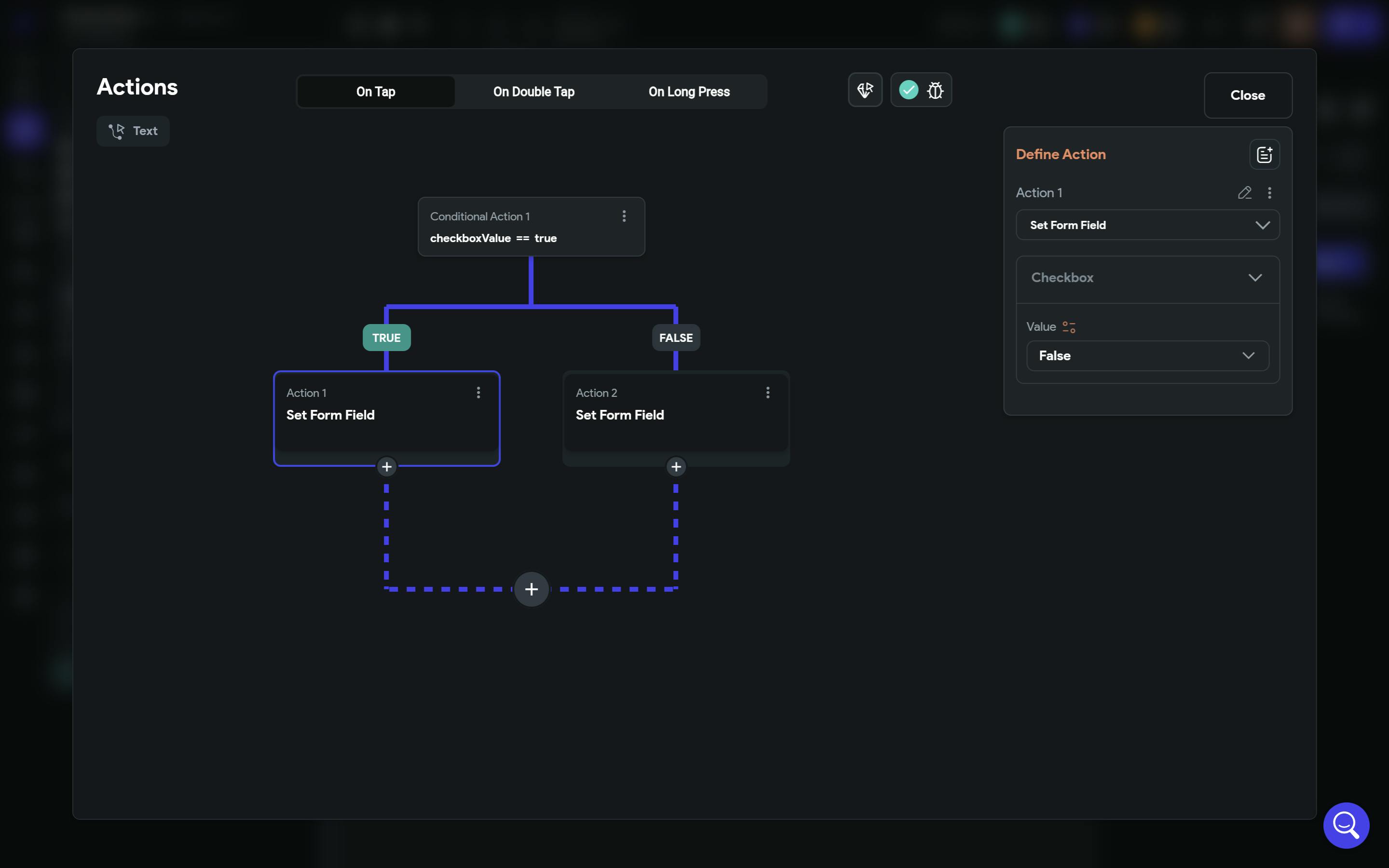Open the Checkbox field dropdown
The height and width of the screenshot is (868, 1389).
point(1147,278)
